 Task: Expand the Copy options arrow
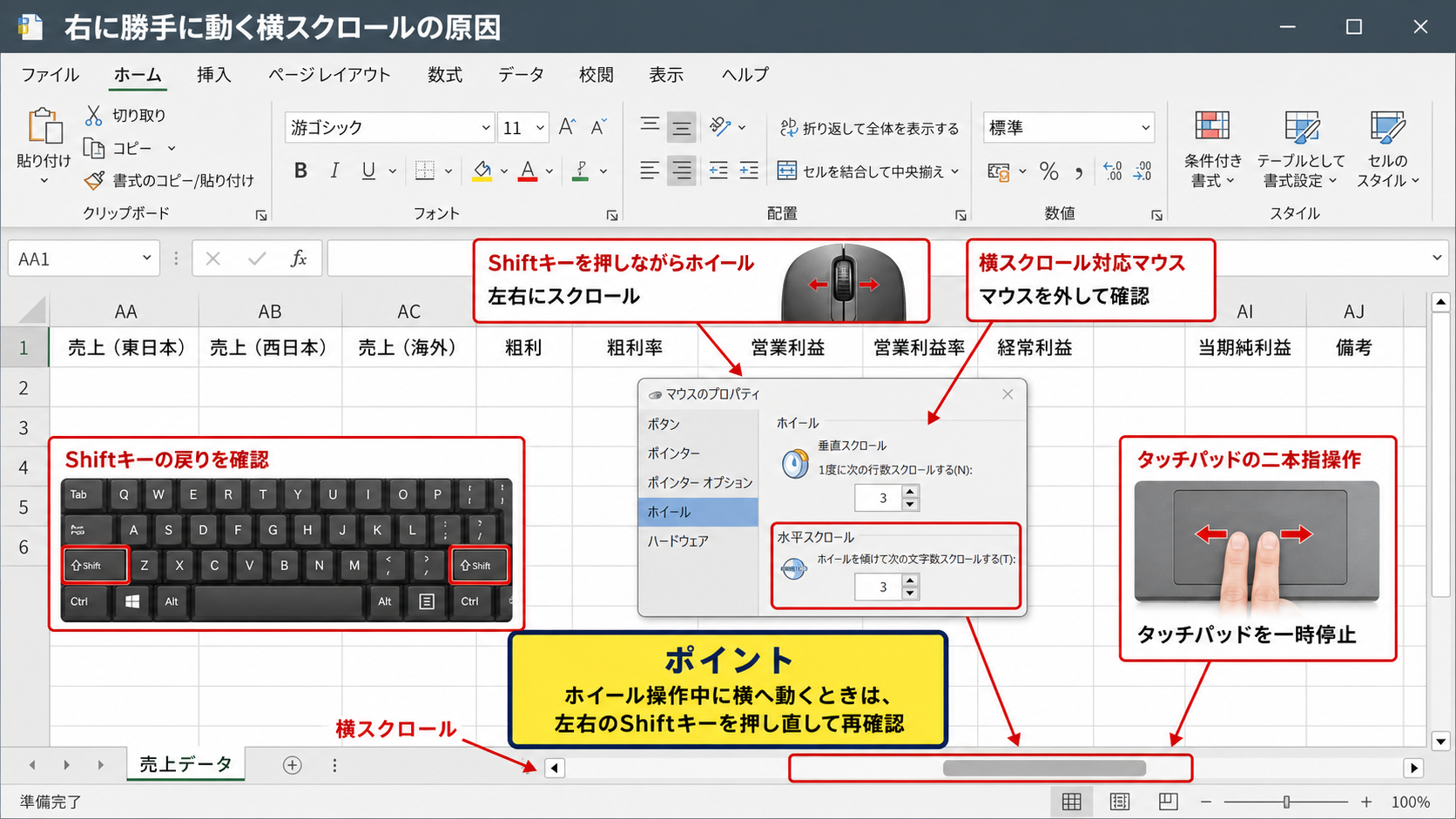click(172, 149)
